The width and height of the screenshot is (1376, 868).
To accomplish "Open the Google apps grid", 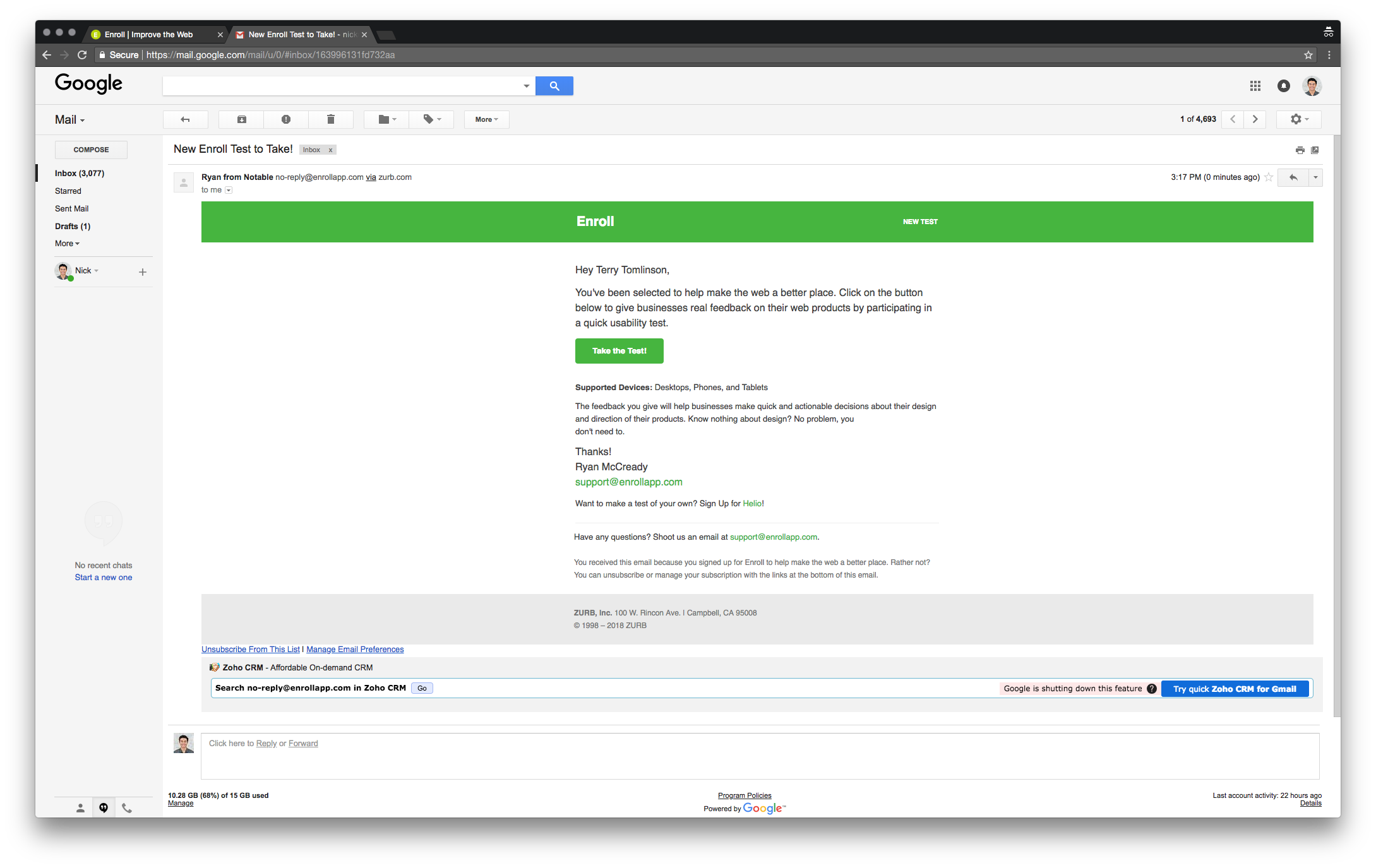I will click(1255, 86).
